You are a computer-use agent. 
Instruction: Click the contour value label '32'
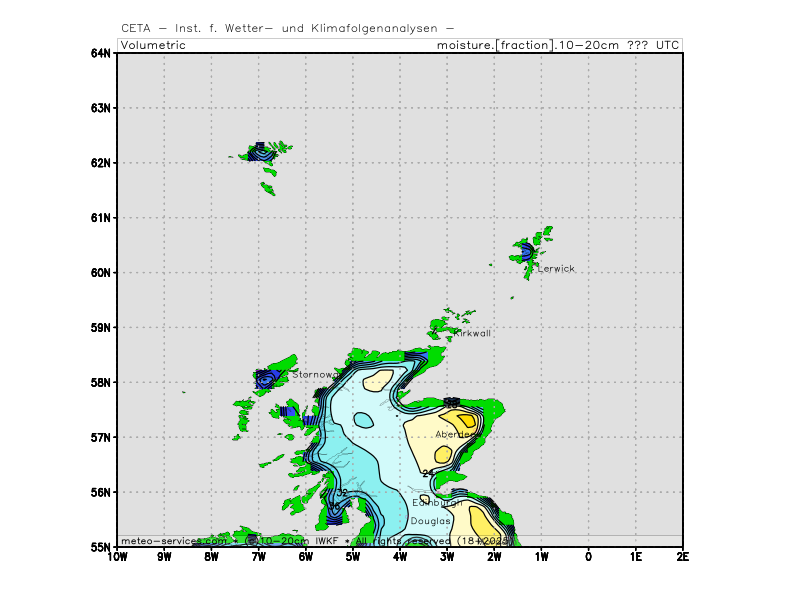[x=342, y=493]
